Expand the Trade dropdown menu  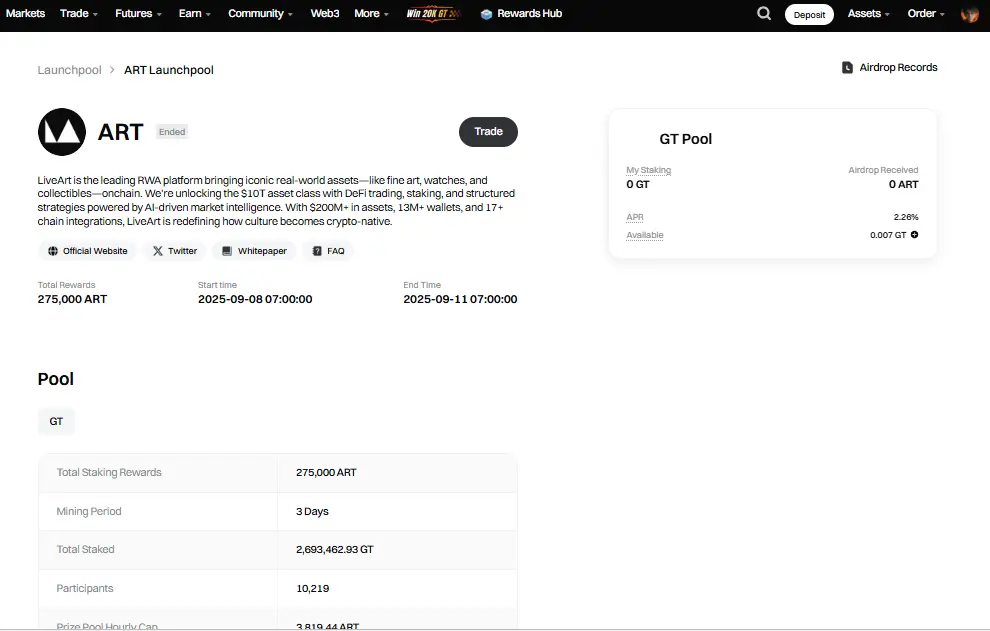[79, 13]
